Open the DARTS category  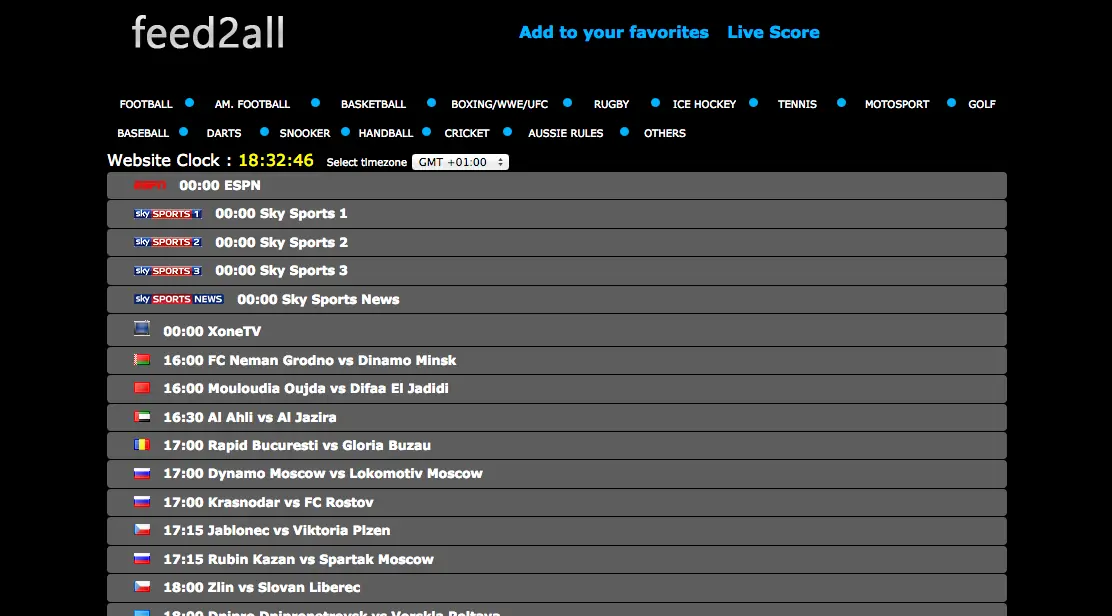tap(223, 133)
